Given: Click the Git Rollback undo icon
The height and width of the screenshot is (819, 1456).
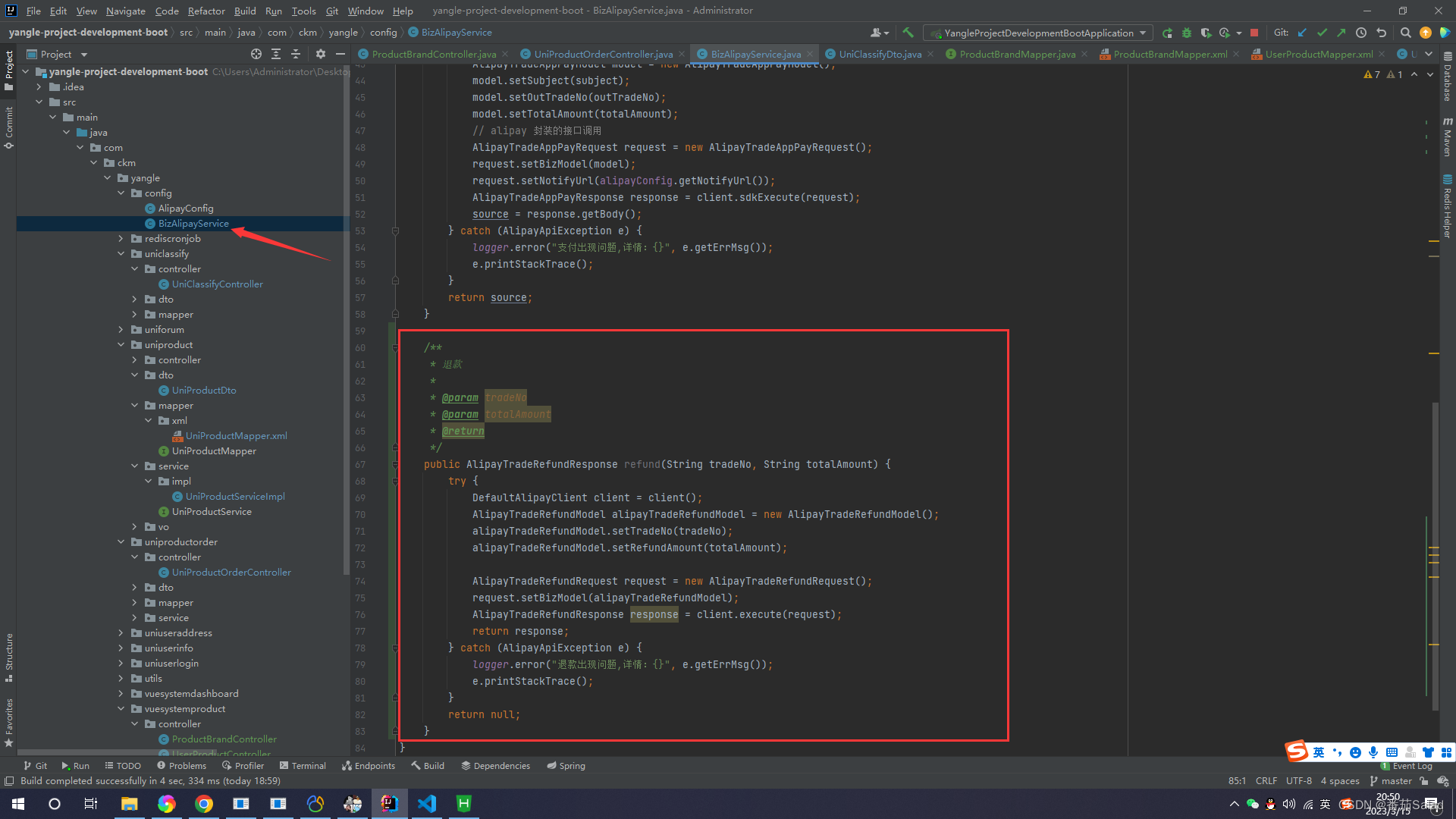Looking at the screenshot, I should [x=1381, y=33].
